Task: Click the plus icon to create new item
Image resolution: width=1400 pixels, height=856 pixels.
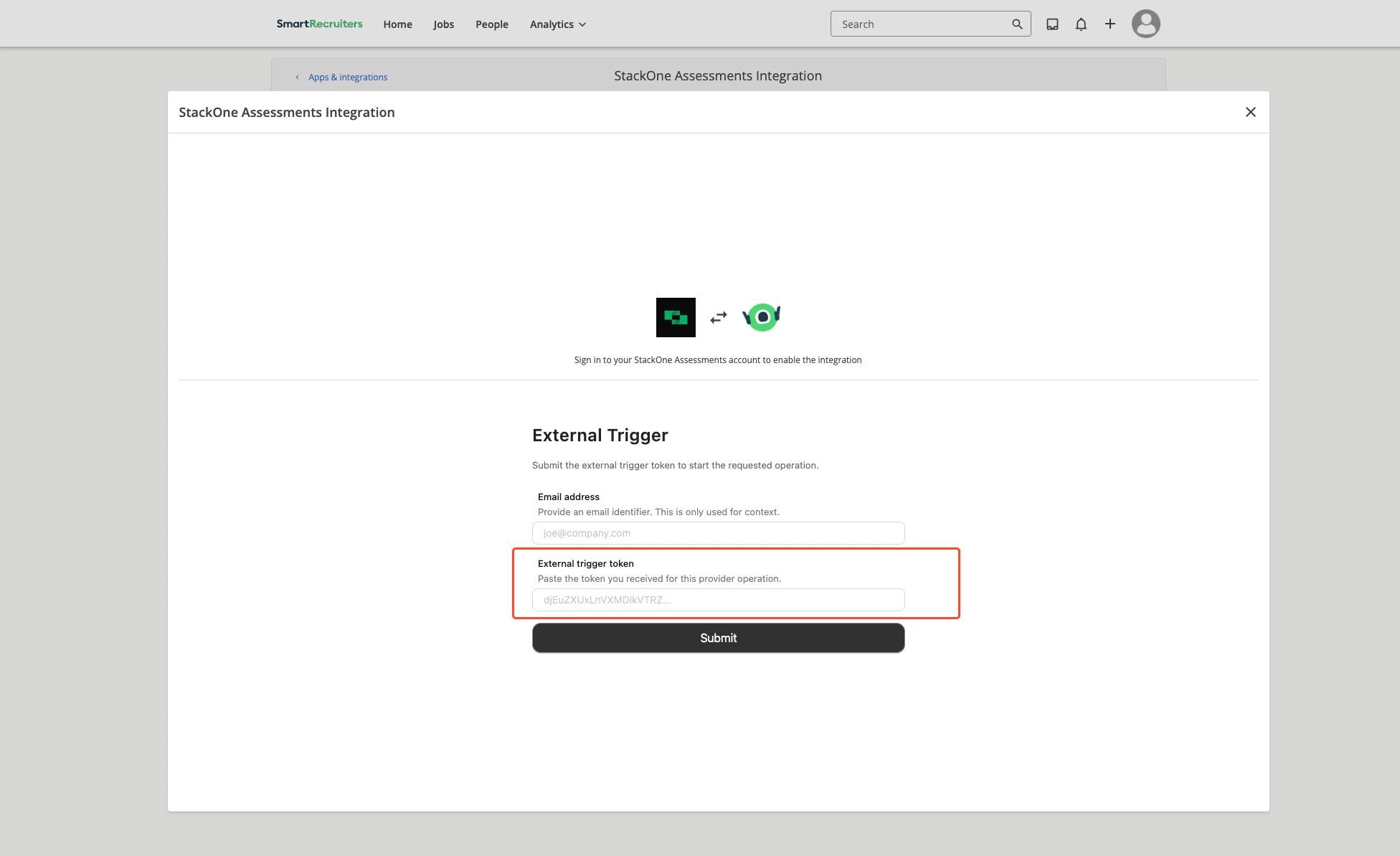Action: [1110, 23]
